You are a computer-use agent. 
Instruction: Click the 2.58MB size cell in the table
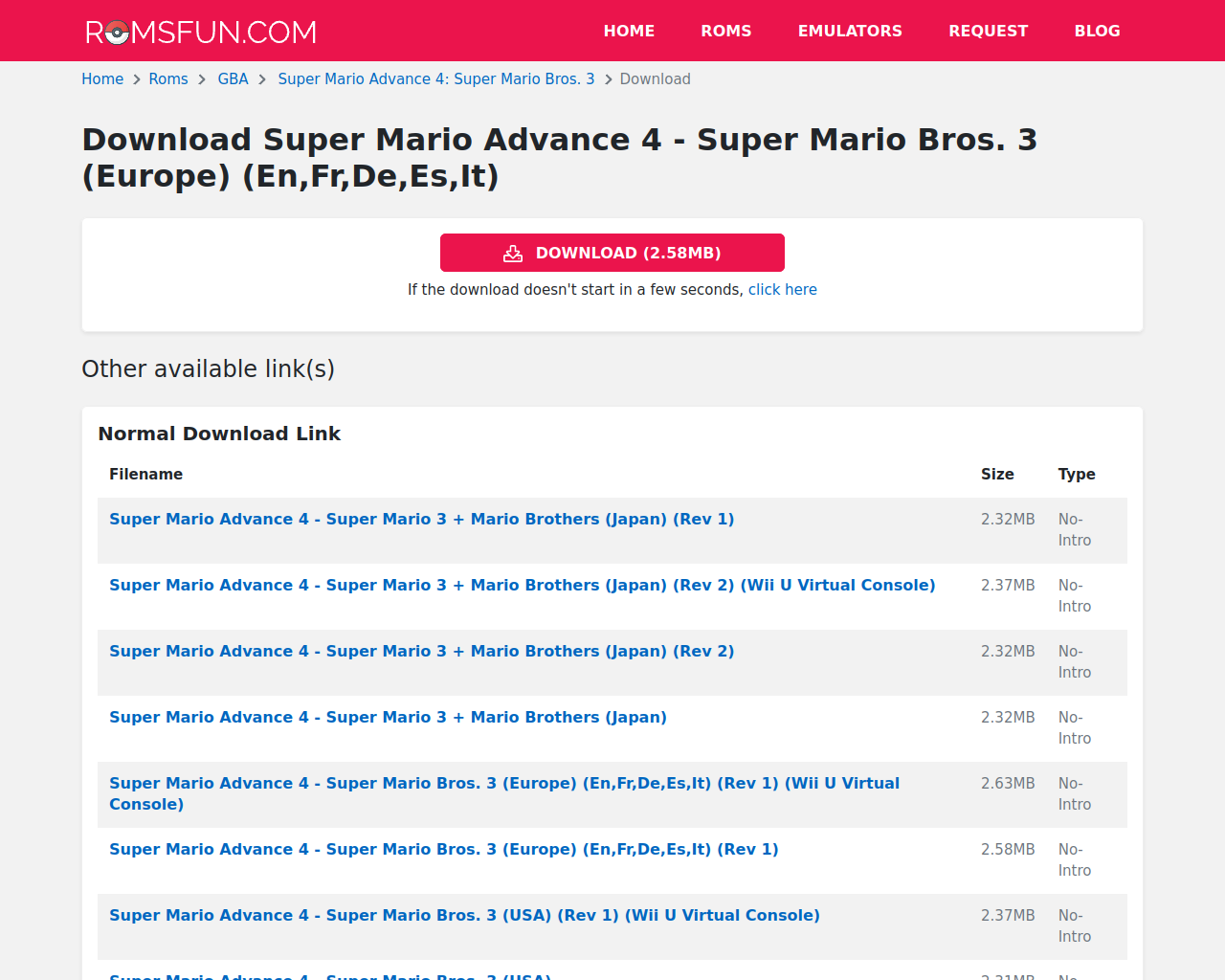click(x=1008, y=849)
